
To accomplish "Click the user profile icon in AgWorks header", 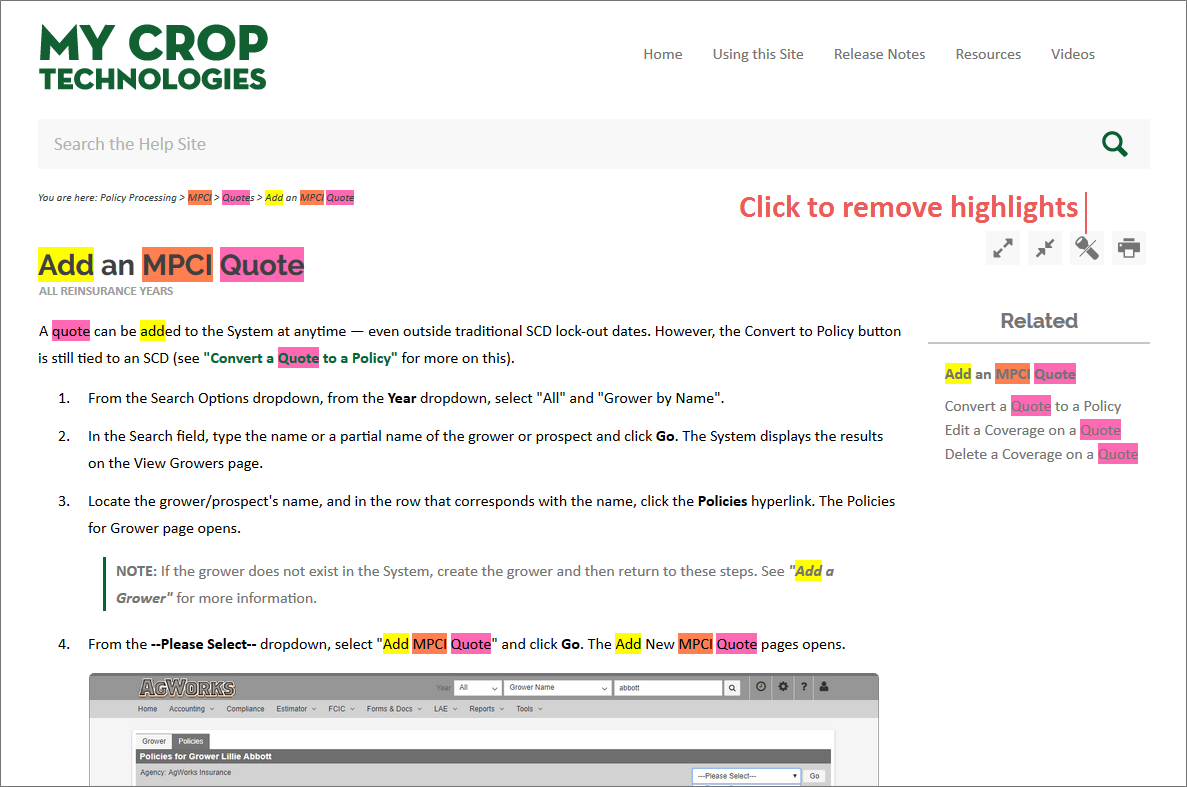I will pos(824,687).
